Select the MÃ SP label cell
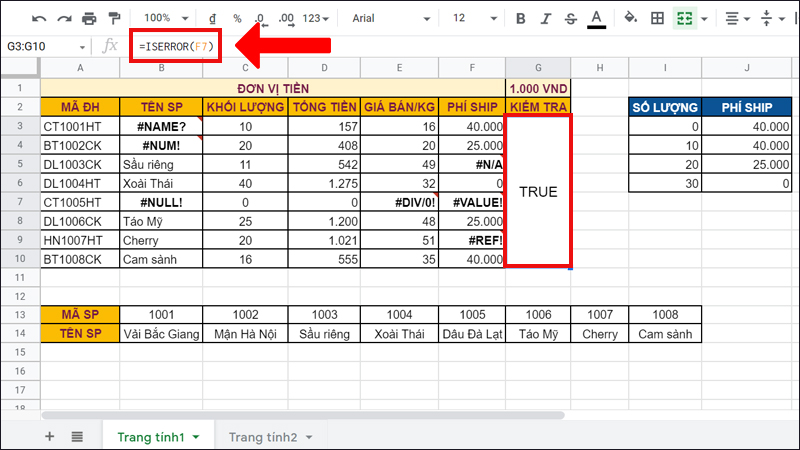This screenshot has width=800, height=450. click(80, 315)
